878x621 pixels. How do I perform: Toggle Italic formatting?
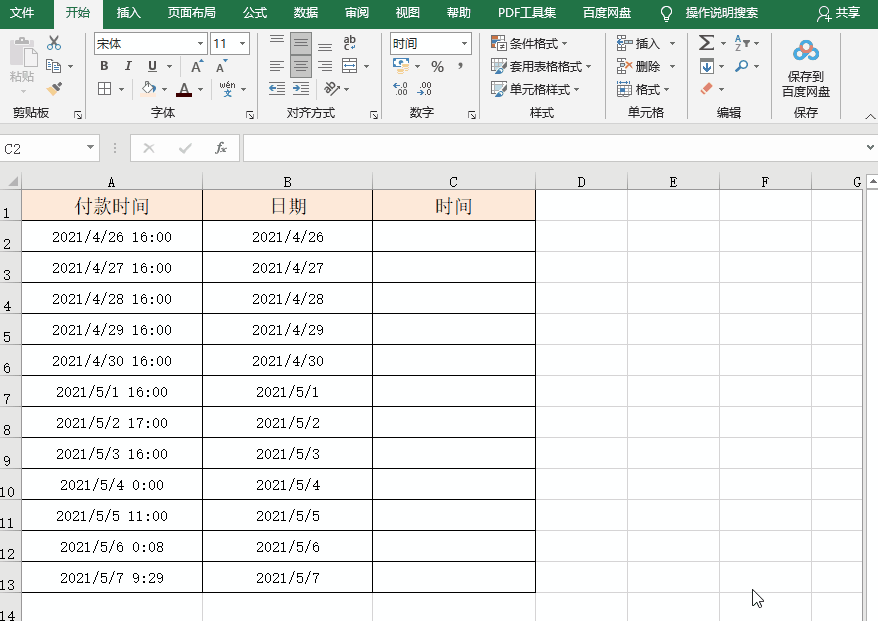pyautogui.click(x=128, y=66)
